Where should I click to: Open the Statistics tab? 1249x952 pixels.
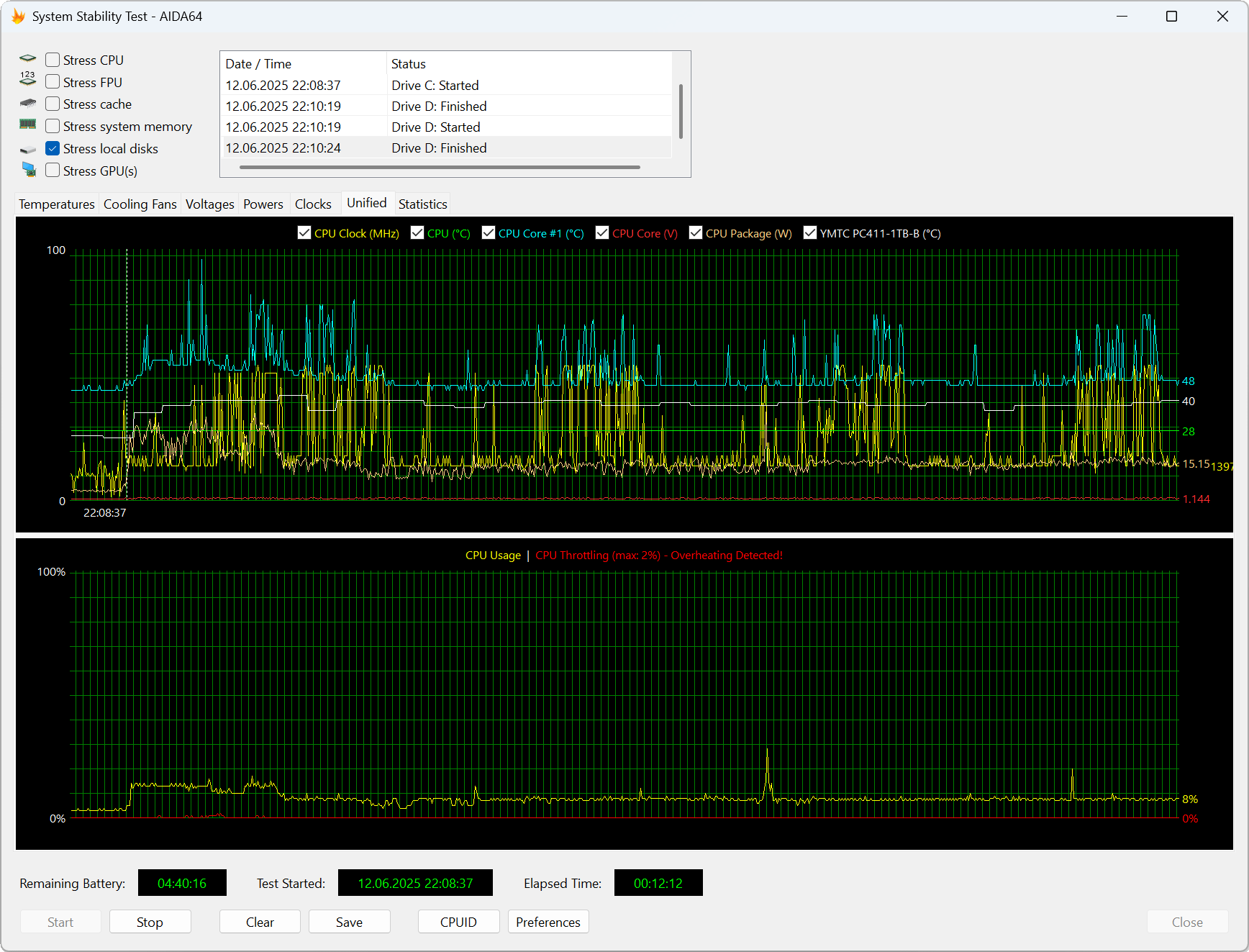click(422, 204)
